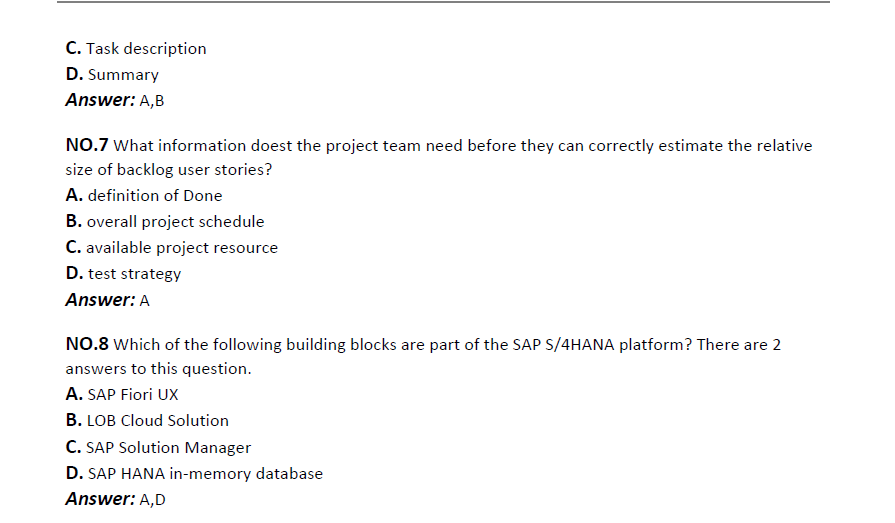Pick option D test strategy
The height and width of the screenshot is (523, 895).
coord(123,274)
